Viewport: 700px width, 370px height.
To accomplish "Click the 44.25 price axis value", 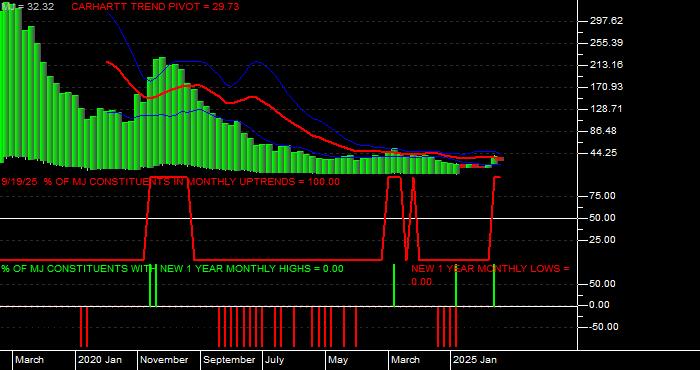I will tap(604, 153).
